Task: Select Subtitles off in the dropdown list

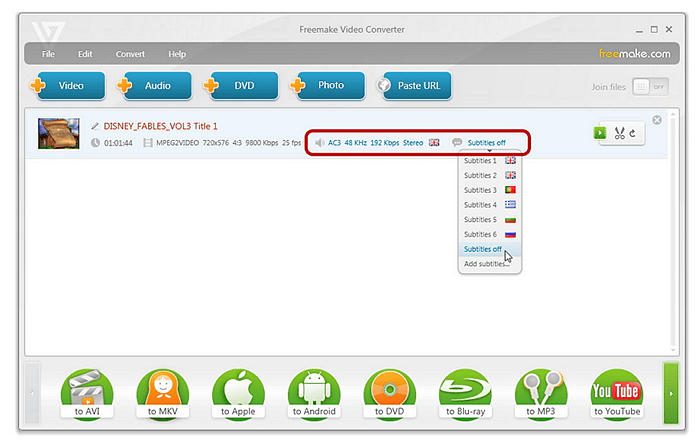Action: [490, 249]
